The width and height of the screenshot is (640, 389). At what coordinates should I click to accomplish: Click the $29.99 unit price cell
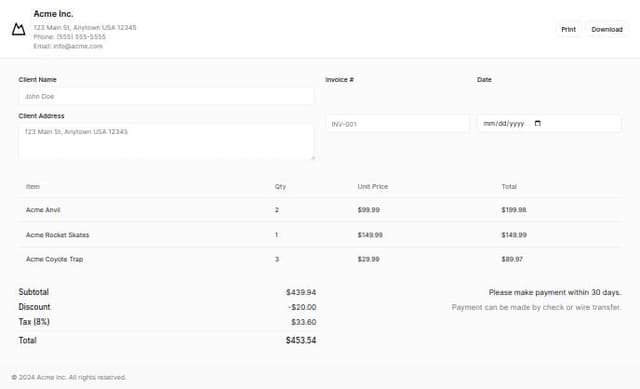tap(369, 259)
